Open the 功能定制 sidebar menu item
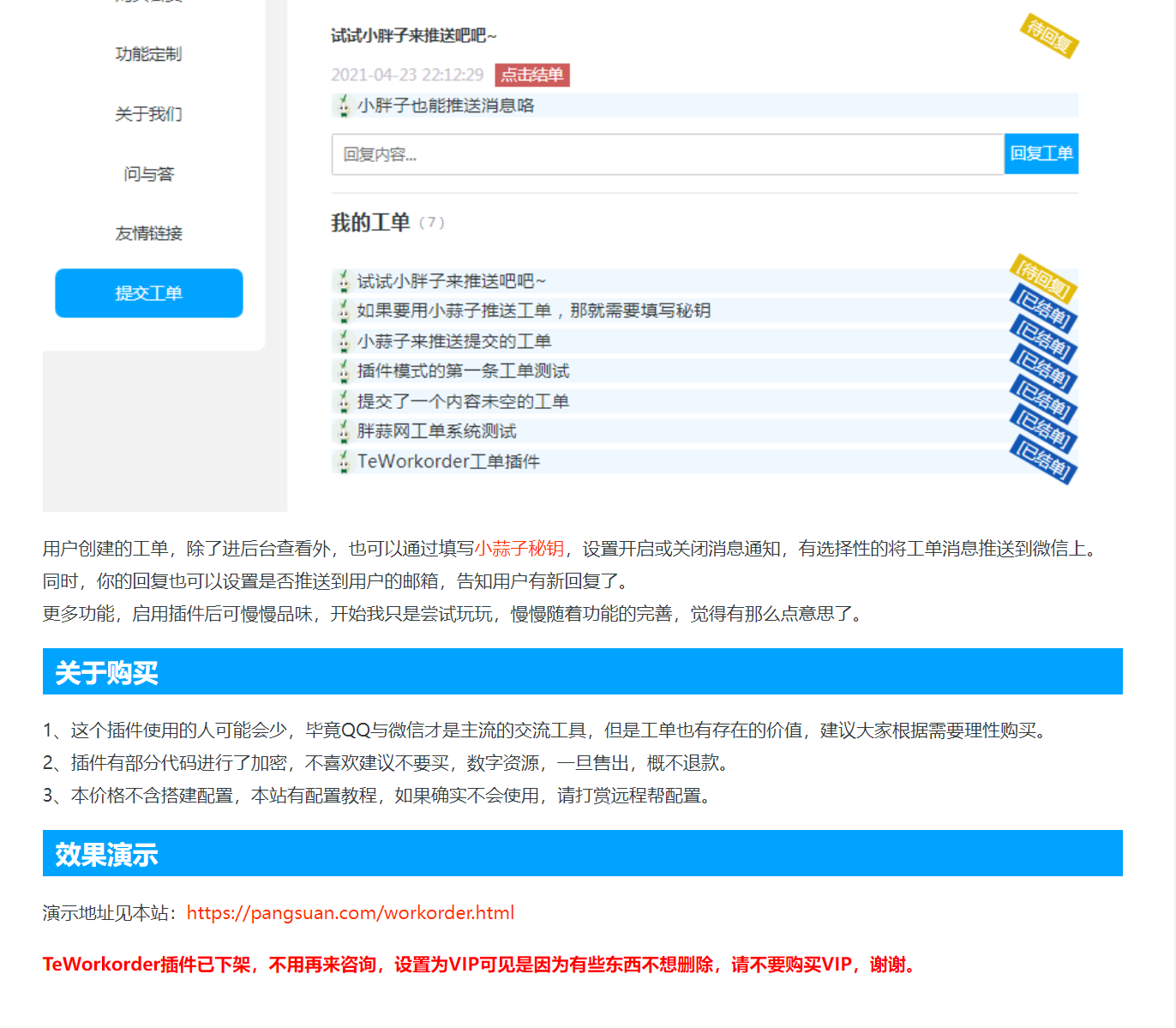The image size is (1176, 1028). tap(148, 54)
